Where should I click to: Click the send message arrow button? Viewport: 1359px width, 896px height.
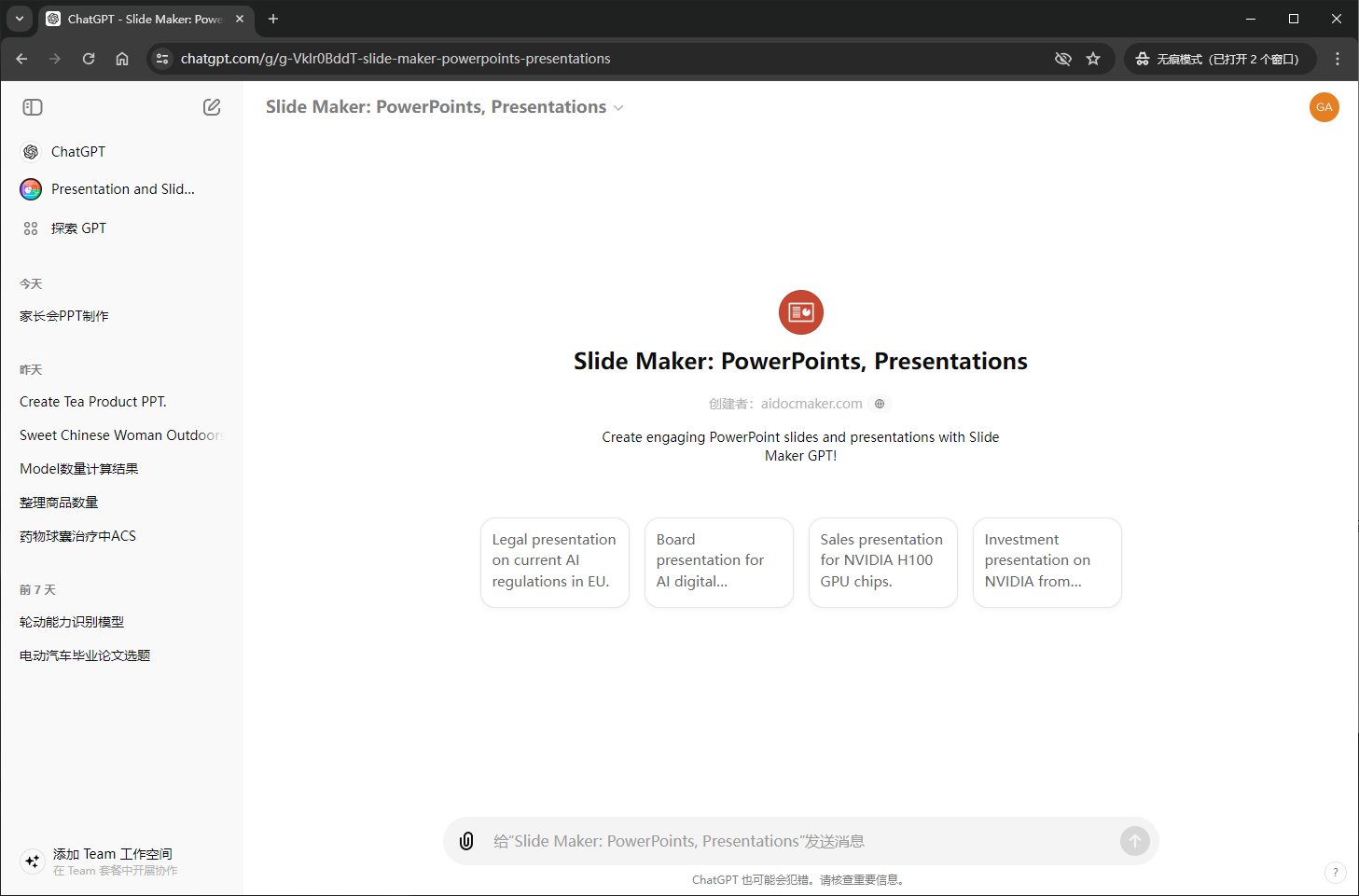click(1134, 841)
